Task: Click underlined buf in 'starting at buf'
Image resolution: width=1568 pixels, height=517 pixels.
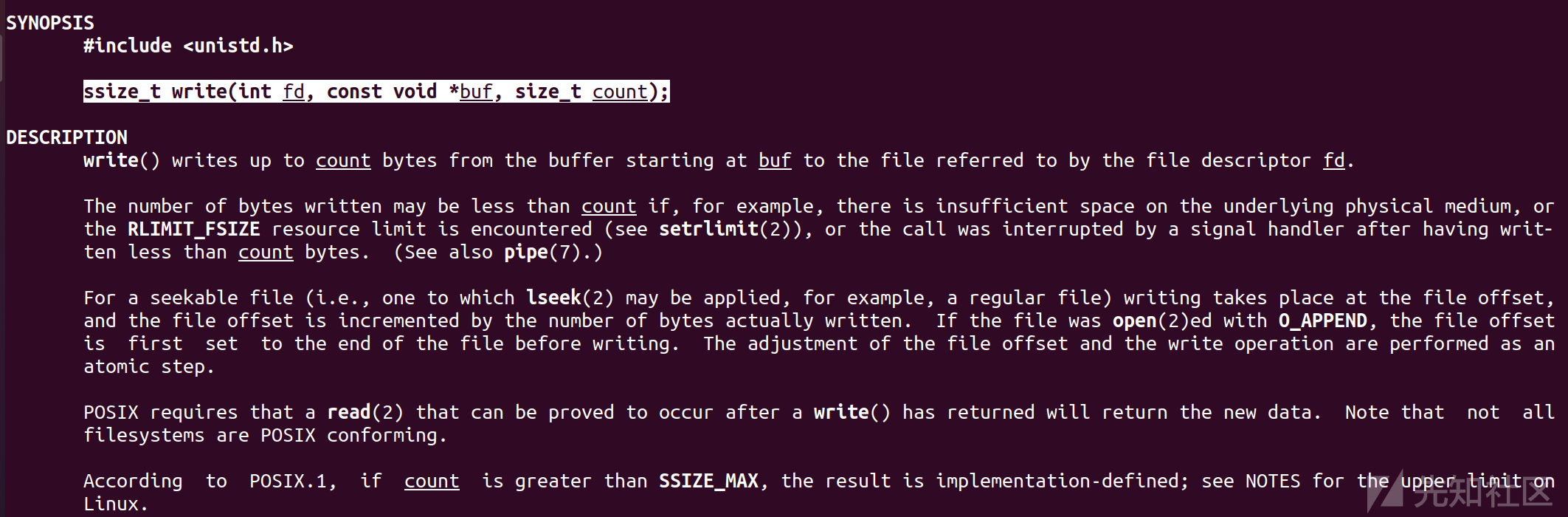Action: [775, 160]
